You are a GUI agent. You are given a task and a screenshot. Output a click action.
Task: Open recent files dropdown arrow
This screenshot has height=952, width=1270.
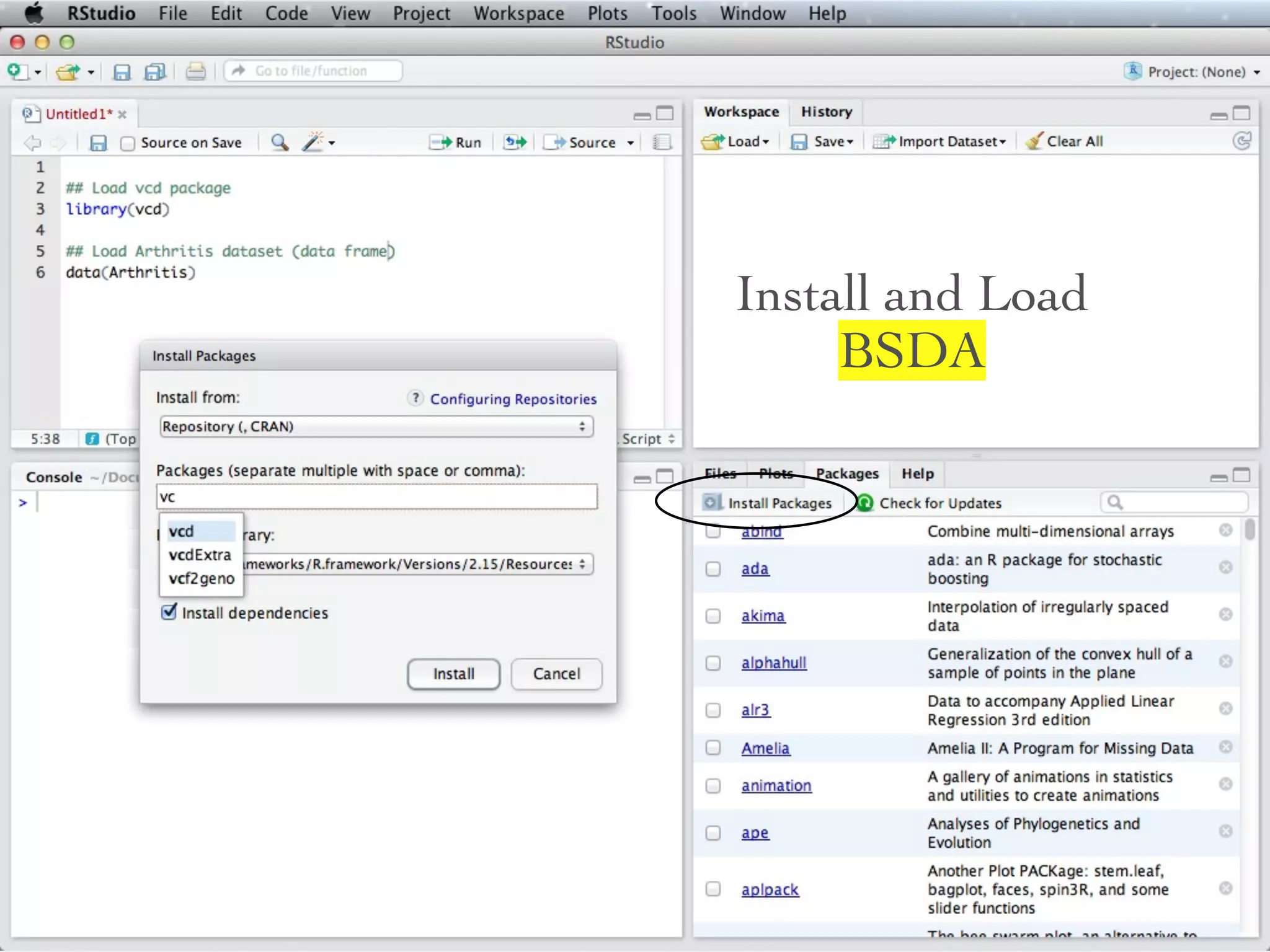click(x=91, y=73)
